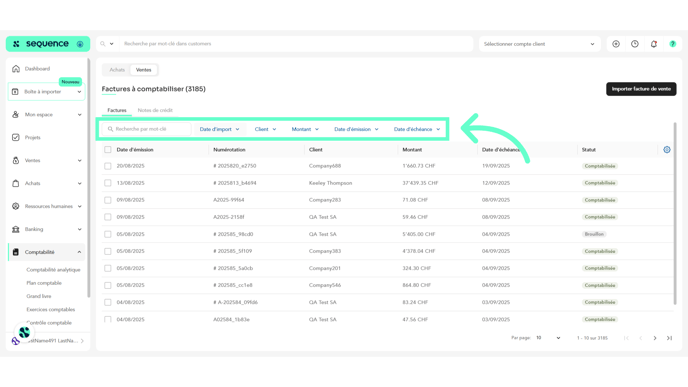Open Projets checkmark icon

[x=16, y=137]
